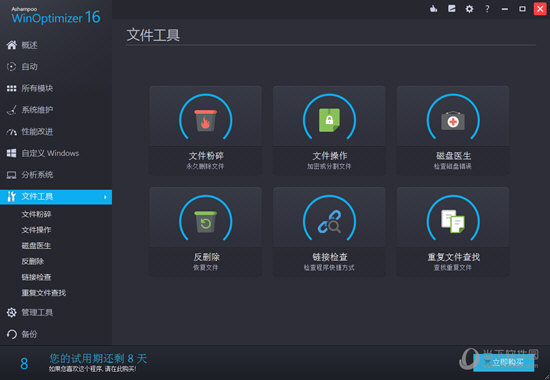Open the 文件操作 green lock file icon

(x=329, y=120)
